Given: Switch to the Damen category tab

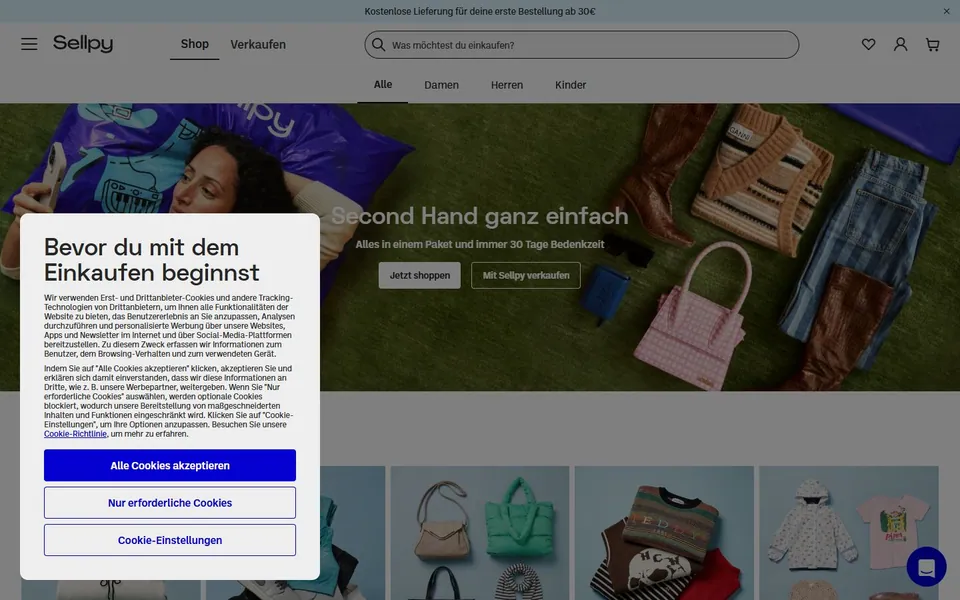Looking at the screenshot, I should (x=441, y=85).
